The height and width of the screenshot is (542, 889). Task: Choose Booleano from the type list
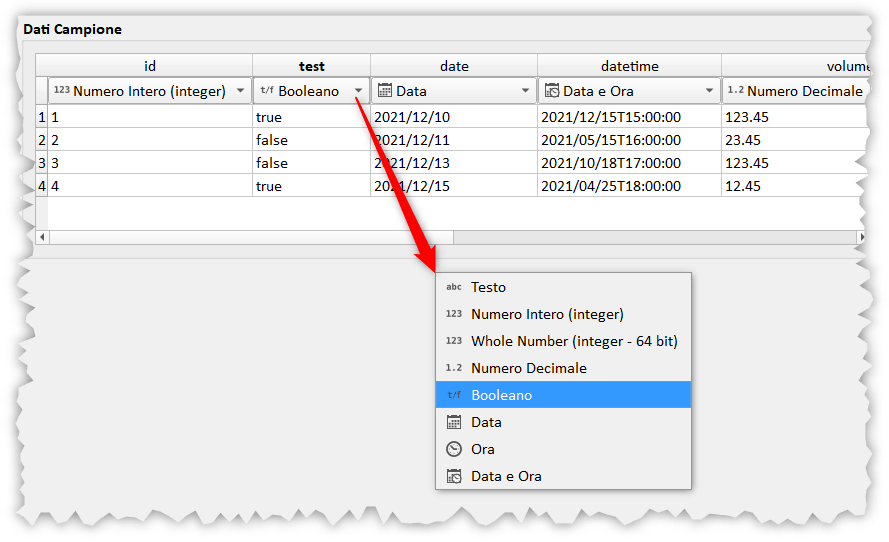click(502, 395)
